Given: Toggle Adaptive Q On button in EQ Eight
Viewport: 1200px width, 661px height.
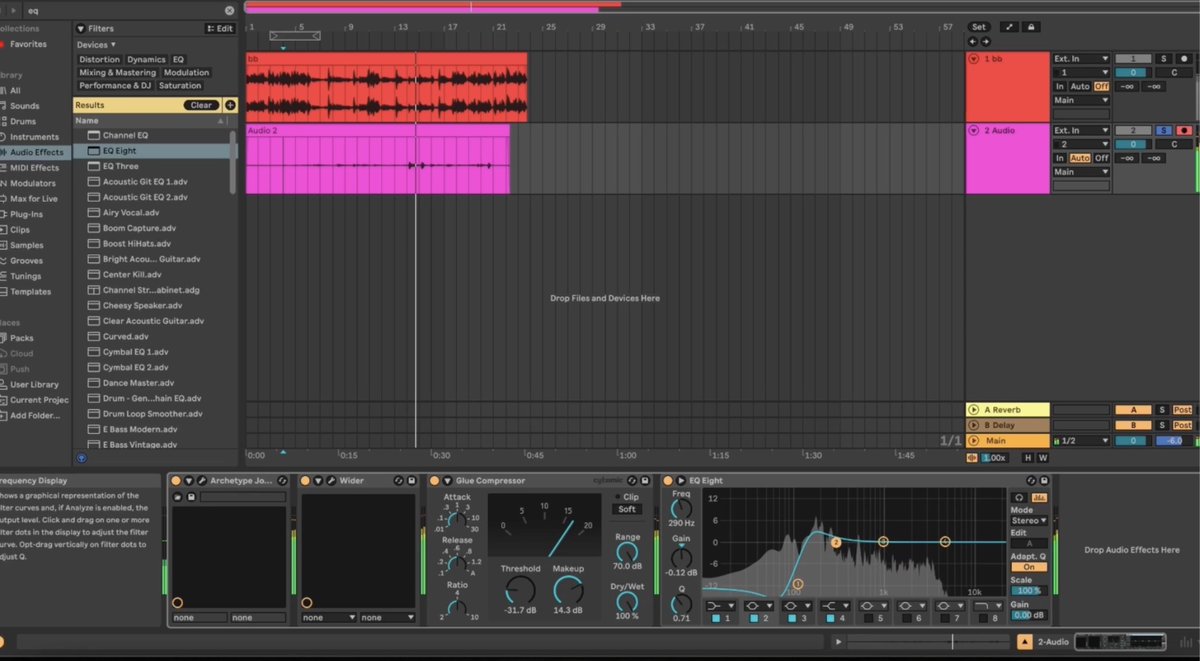Looking at the screenshot, I should (x=1029, y=567).
